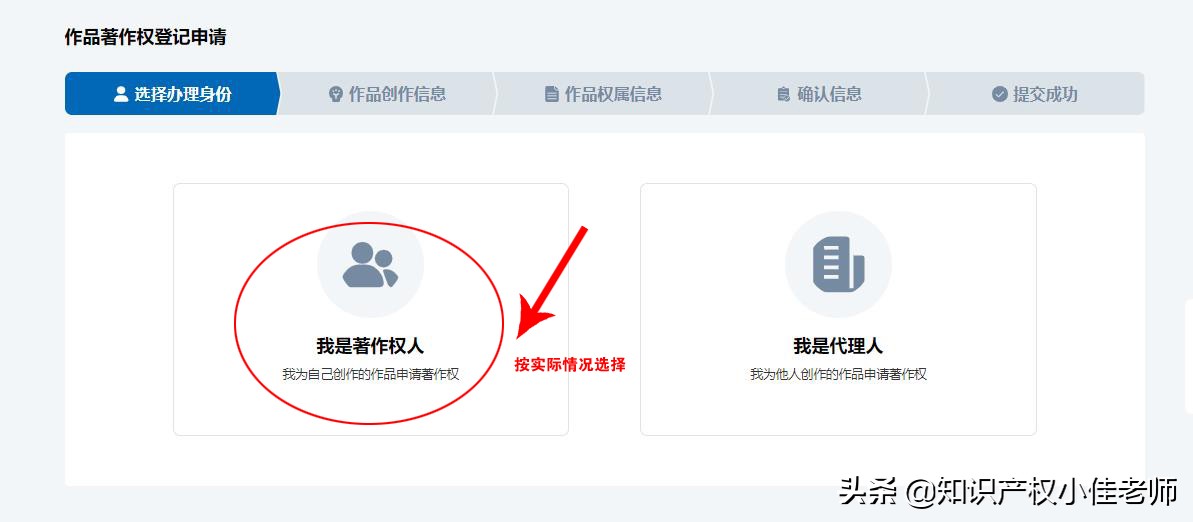Click the 作品著作权登记申请 page heading
This screenshot has width=1193, height=522.
(145, 37)
